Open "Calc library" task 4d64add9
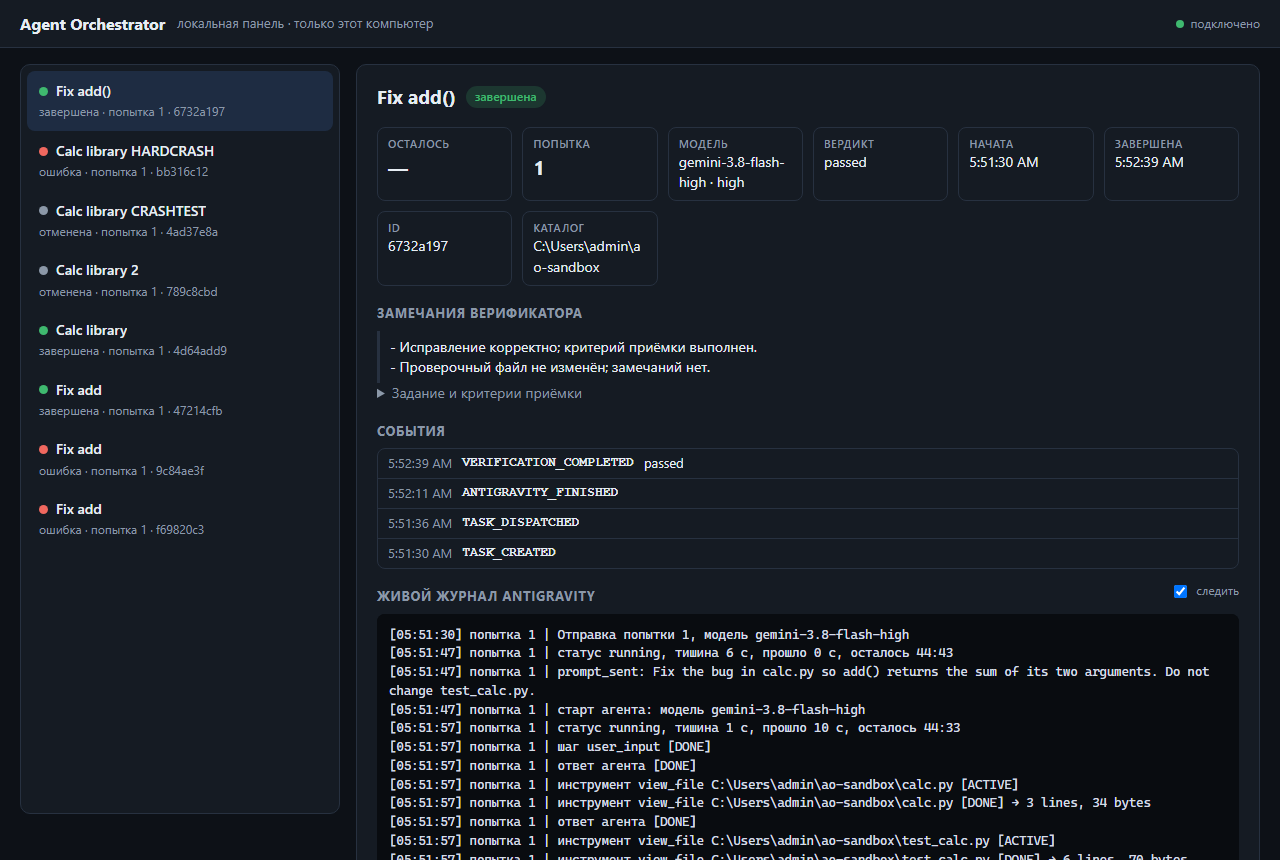The width and height of the screenshot is (1280, 860). 180,340
